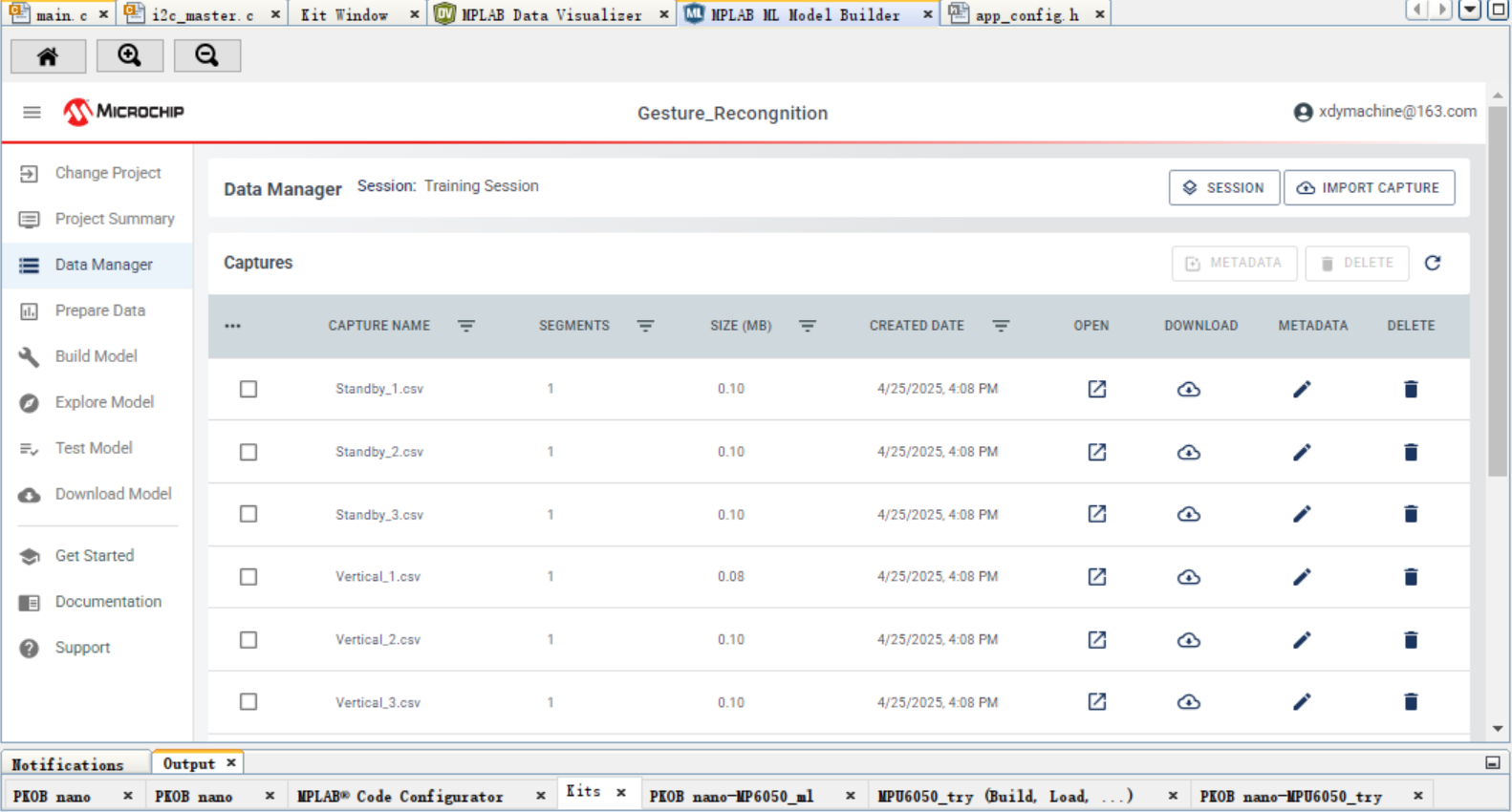Open the Vertical_1.csv capture
Screen dimensions: 1512x812
[1097, 577]
